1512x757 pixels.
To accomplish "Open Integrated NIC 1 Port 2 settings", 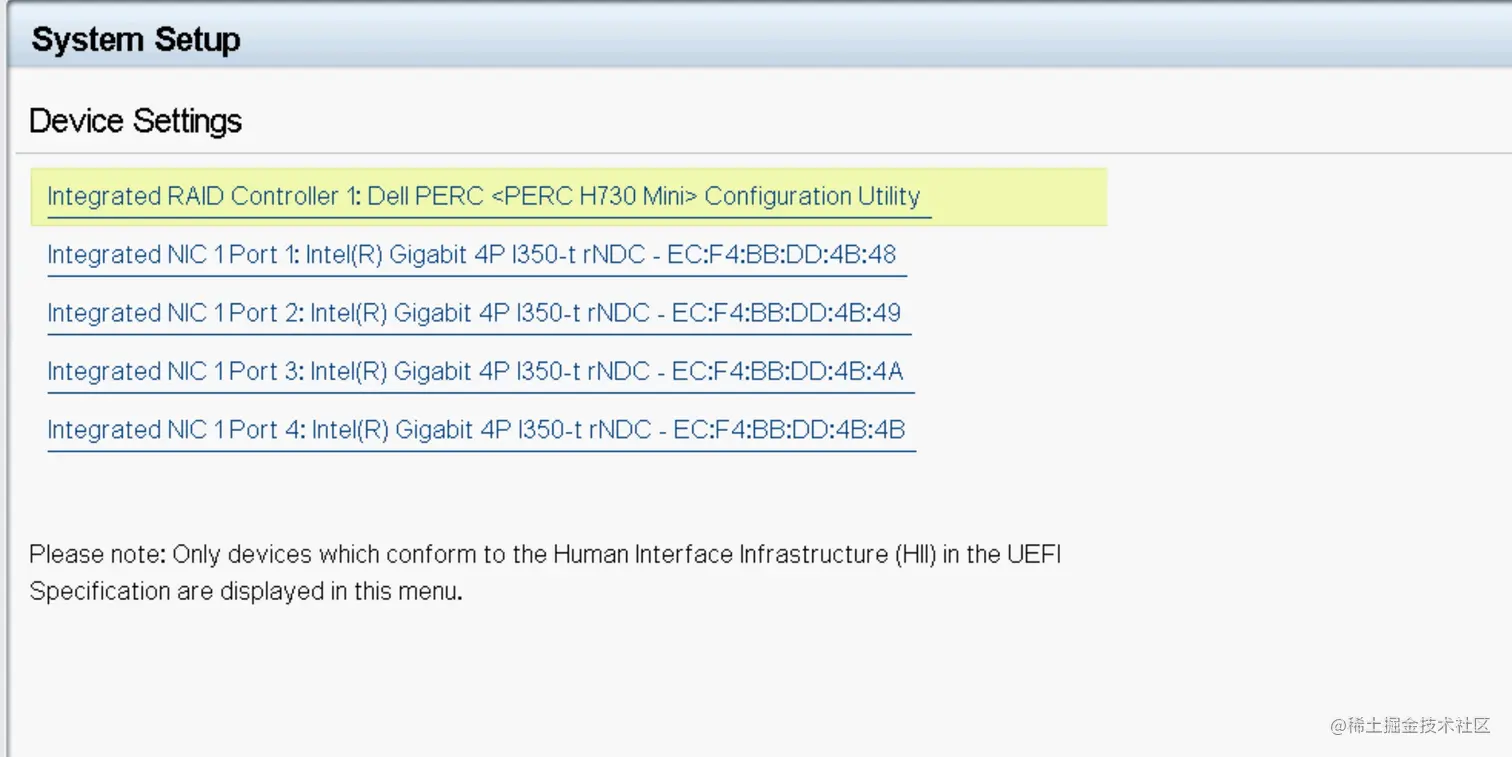I will tap(473, 313).
